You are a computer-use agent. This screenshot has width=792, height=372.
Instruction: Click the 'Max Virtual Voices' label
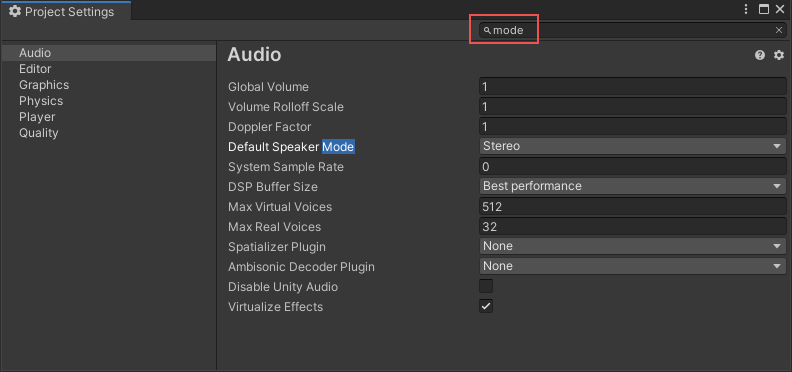click(280, 207)
